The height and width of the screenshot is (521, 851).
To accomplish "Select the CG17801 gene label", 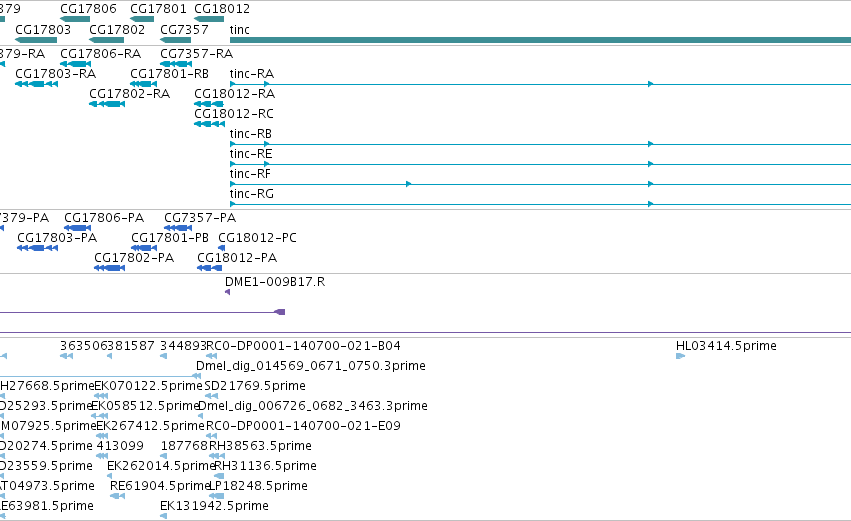I will pos(158,9).
